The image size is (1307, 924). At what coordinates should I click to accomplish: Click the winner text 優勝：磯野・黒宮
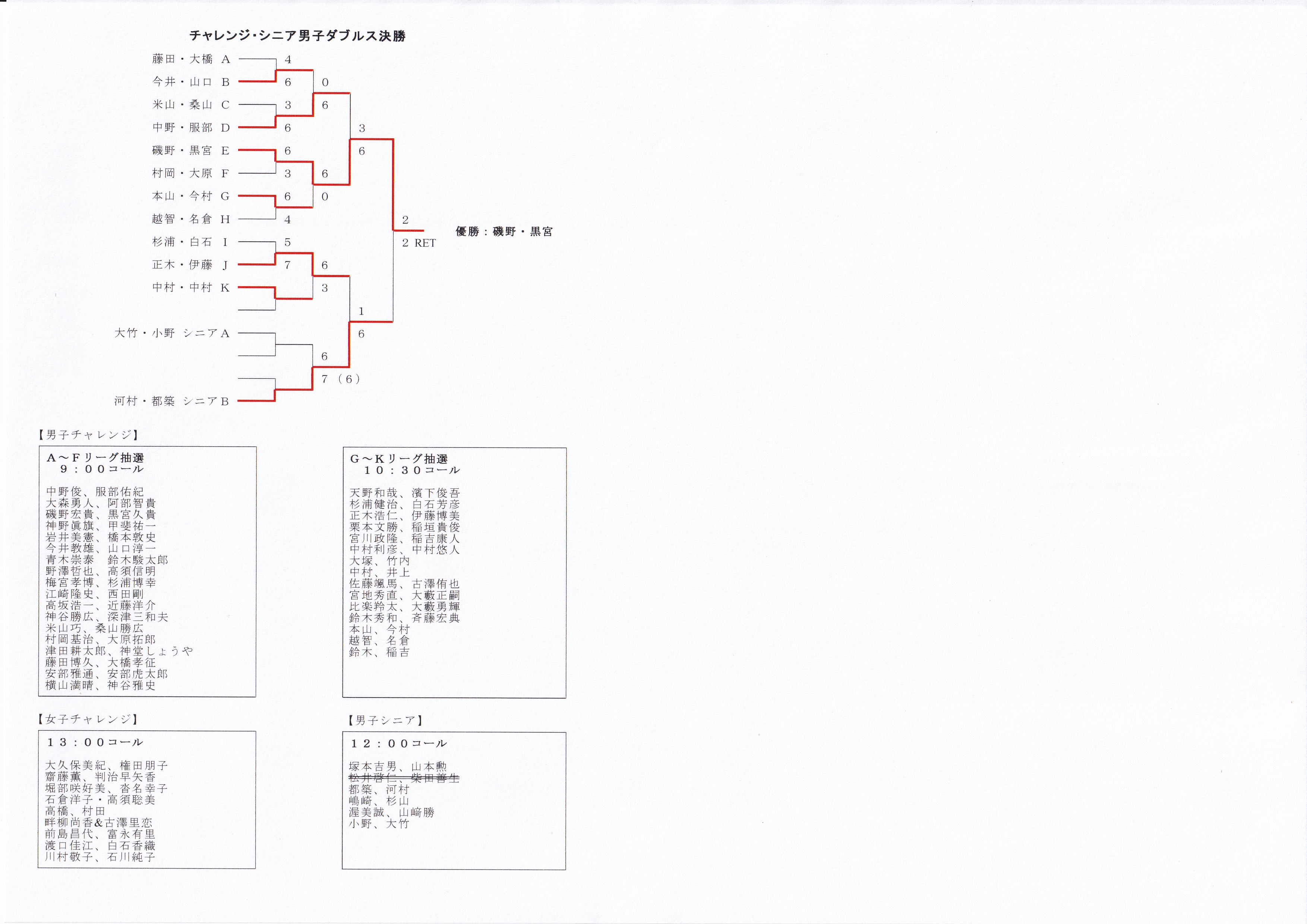pyautogui.click(x=504, y=232)
